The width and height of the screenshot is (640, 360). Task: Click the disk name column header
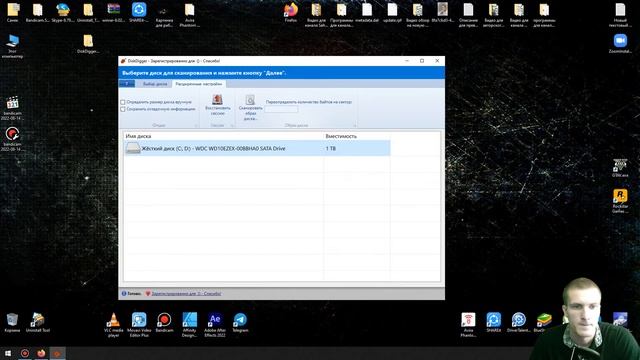click(223, 136)
